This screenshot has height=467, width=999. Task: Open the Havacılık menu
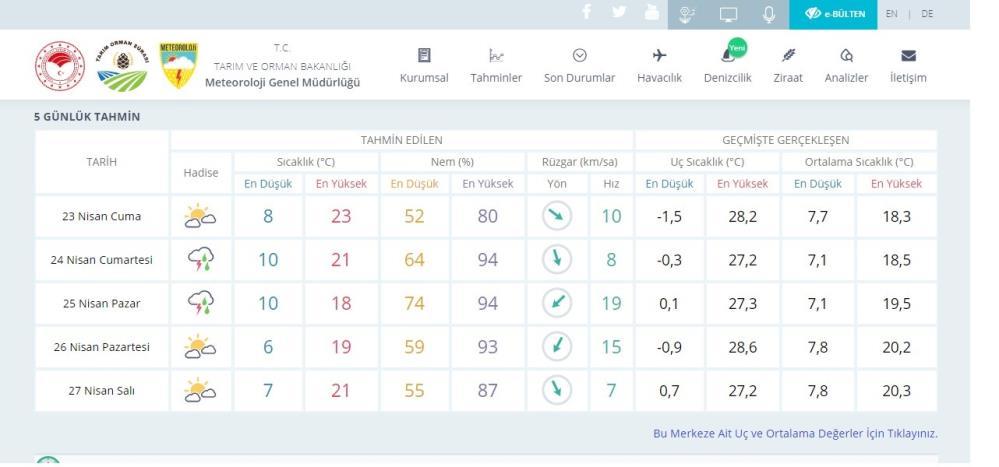pyautogui.click(x=659, y=65)
